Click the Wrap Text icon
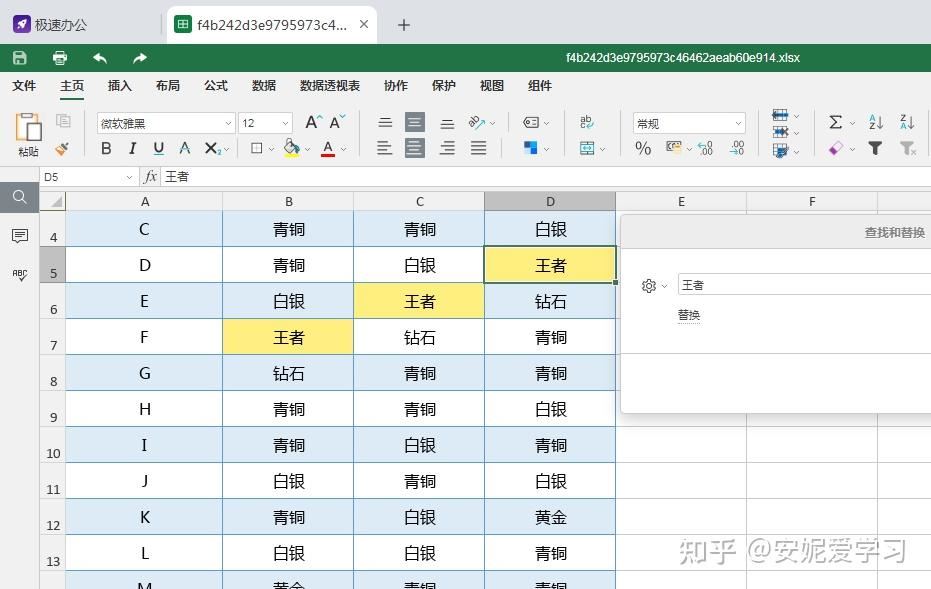 (587, 122)
